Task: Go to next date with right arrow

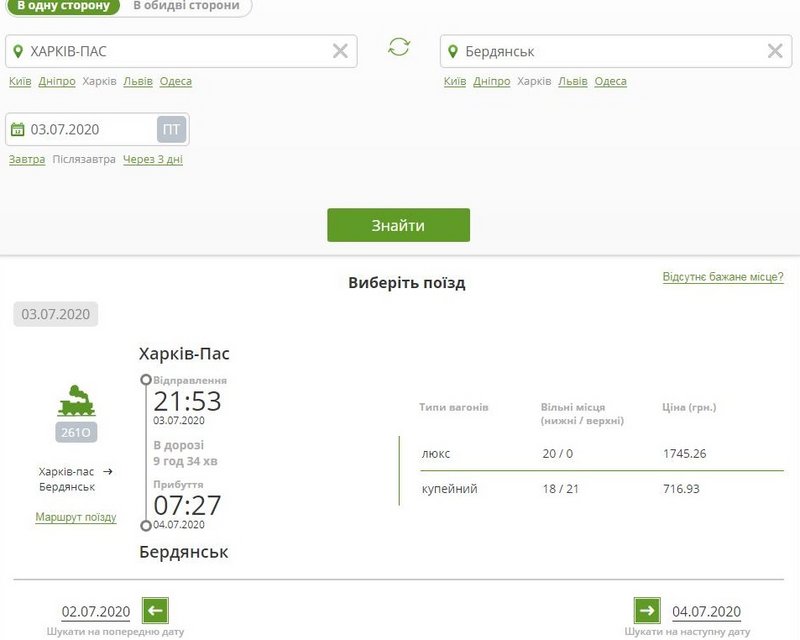Action: point(647,611)
